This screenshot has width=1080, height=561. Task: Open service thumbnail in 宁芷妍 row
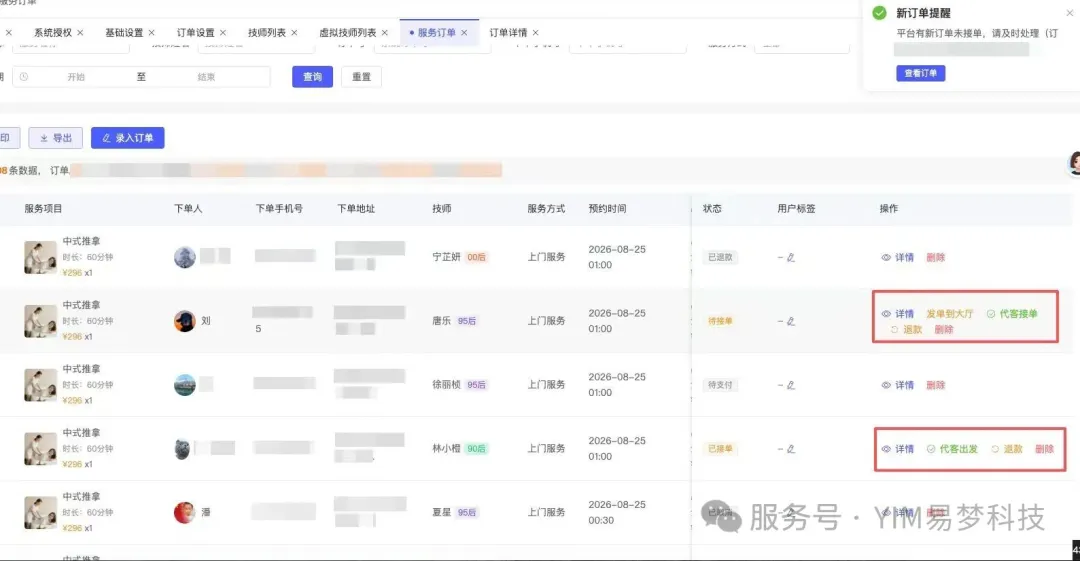pyautogui.click(x=40, y=257)
